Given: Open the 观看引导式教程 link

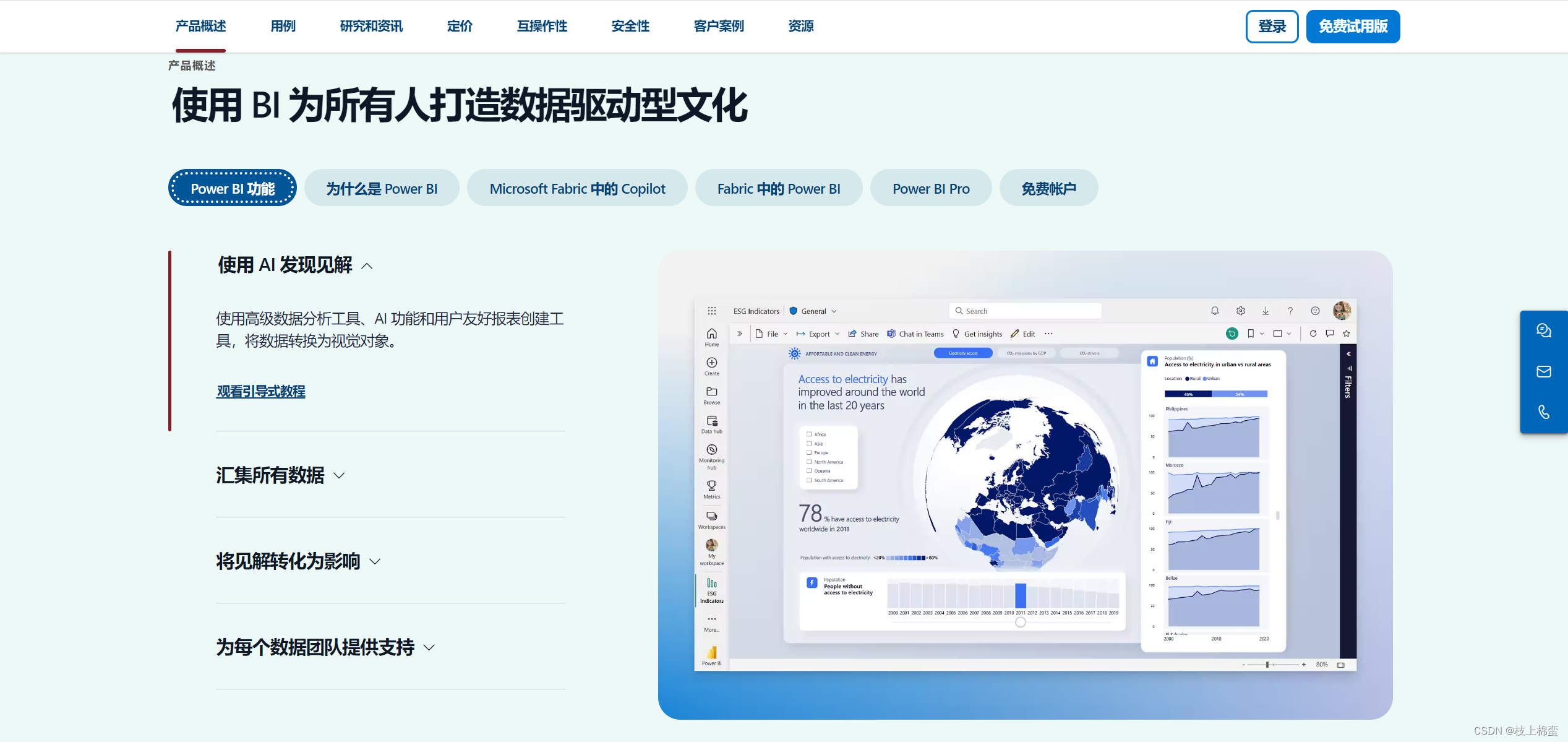Looking at the screenshot, I should coord(260,391).
